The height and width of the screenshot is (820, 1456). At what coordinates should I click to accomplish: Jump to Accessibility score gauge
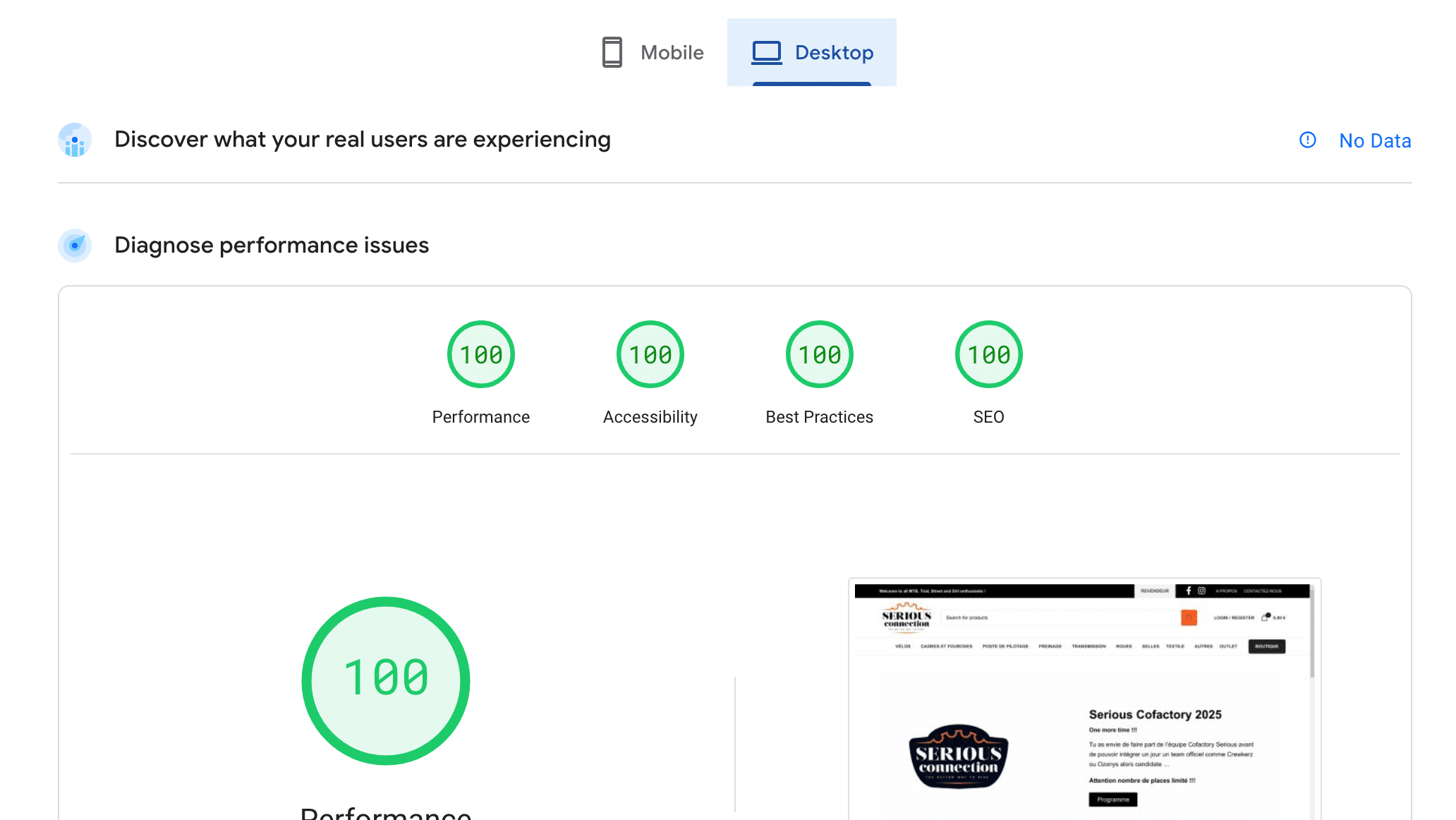pos(650,354)
